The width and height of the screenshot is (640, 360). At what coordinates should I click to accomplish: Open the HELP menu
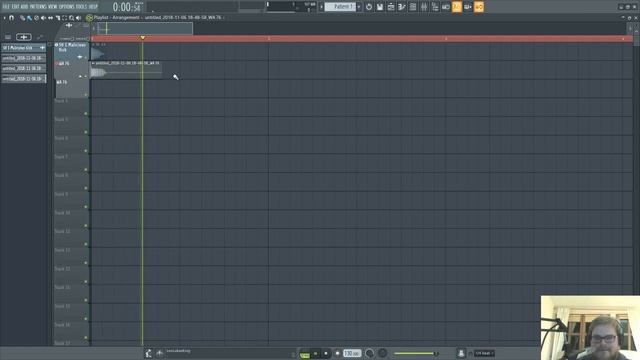click(93, 7)
